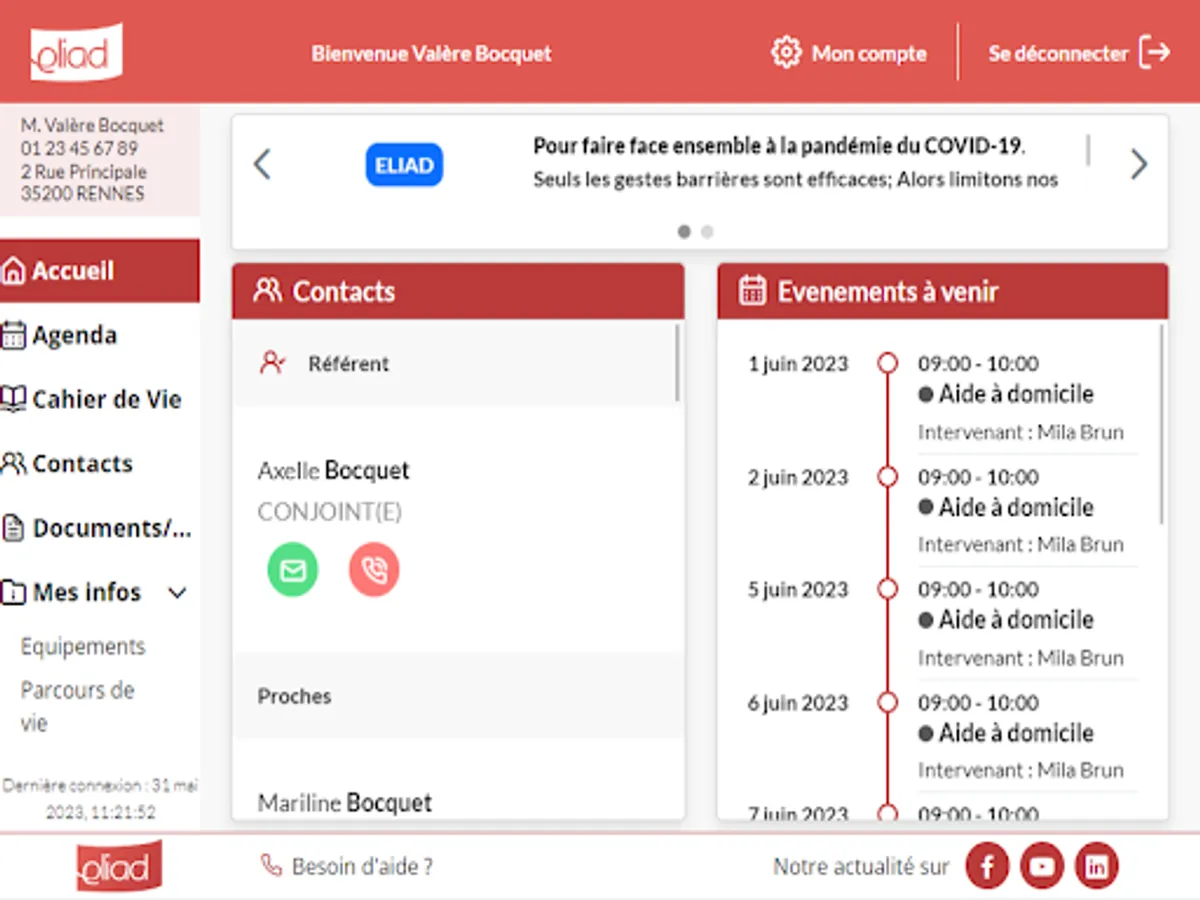The image size is (1200, 900).
Task: Click the Axelle Bocquet contact name
Action: 334,470
